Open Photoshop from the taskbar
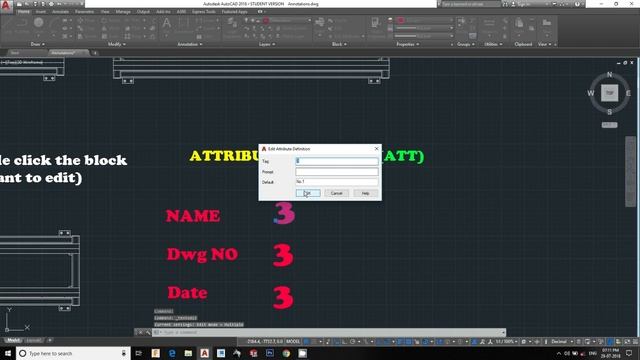This screenshot has width=640, height=360. (270, 353)
